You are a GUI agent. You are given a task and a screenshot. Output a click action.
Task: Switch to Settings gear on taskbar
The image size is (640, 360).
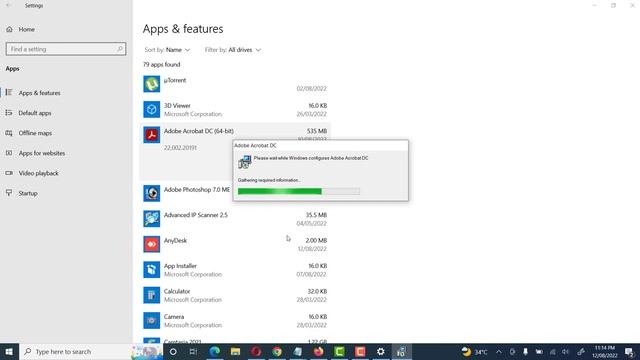click(381, 351)
